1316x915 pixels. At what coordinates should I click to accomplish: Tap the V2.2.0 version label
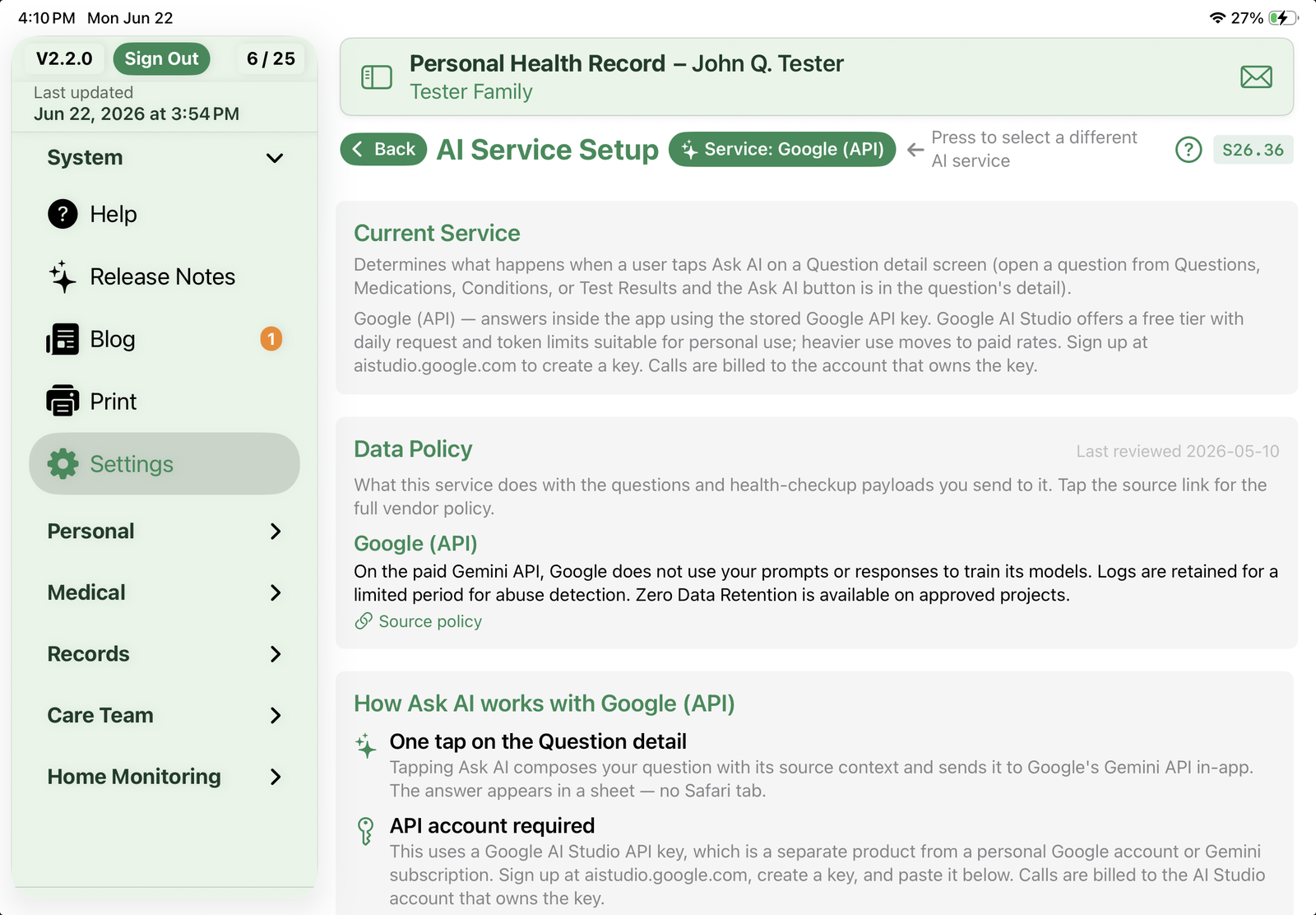coord(64,58)
